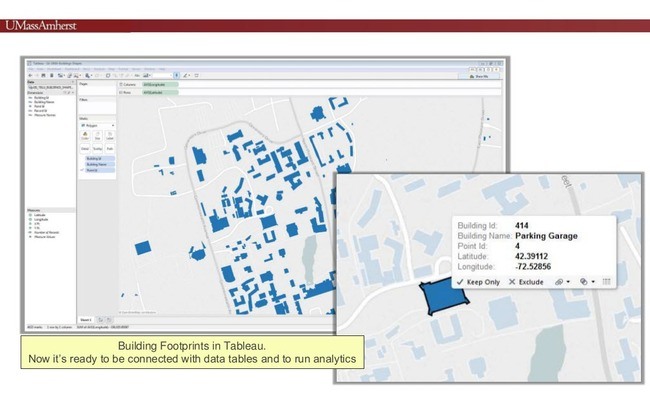Click the 'Parking Garage' building name value
The height and width of the screenshot is (407, 650).
pyautogui.click(x=546, y=236)
